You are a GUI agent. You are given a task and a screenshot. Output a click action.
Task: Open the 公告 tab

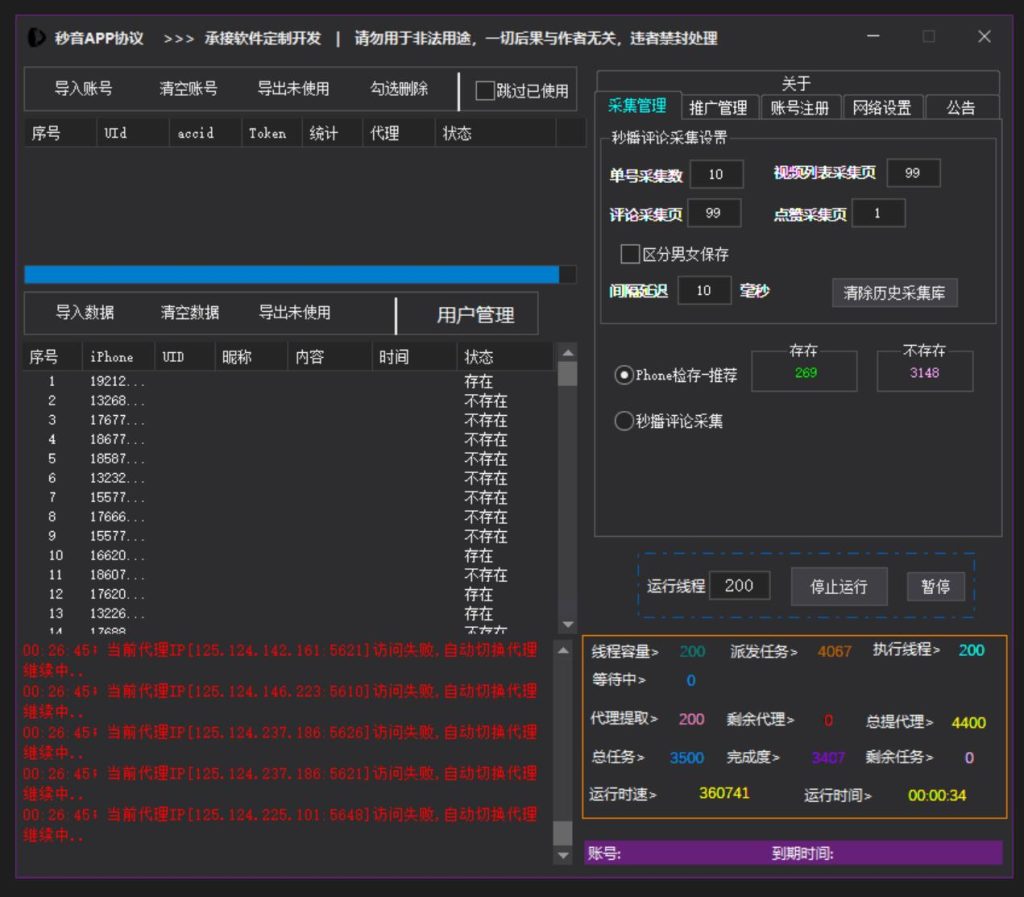point(959,106)
